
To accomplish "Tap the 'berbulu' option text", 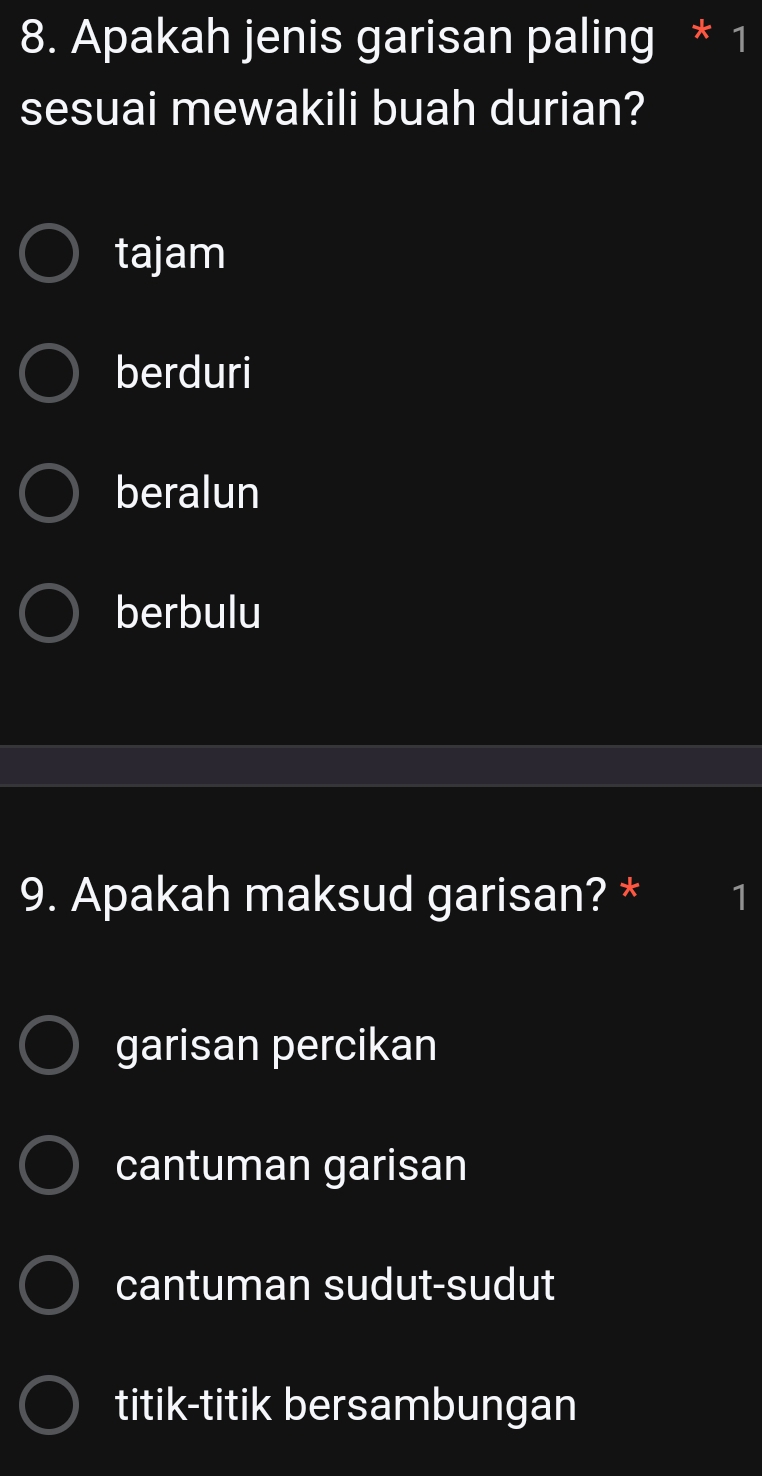I will pos(189,613).
